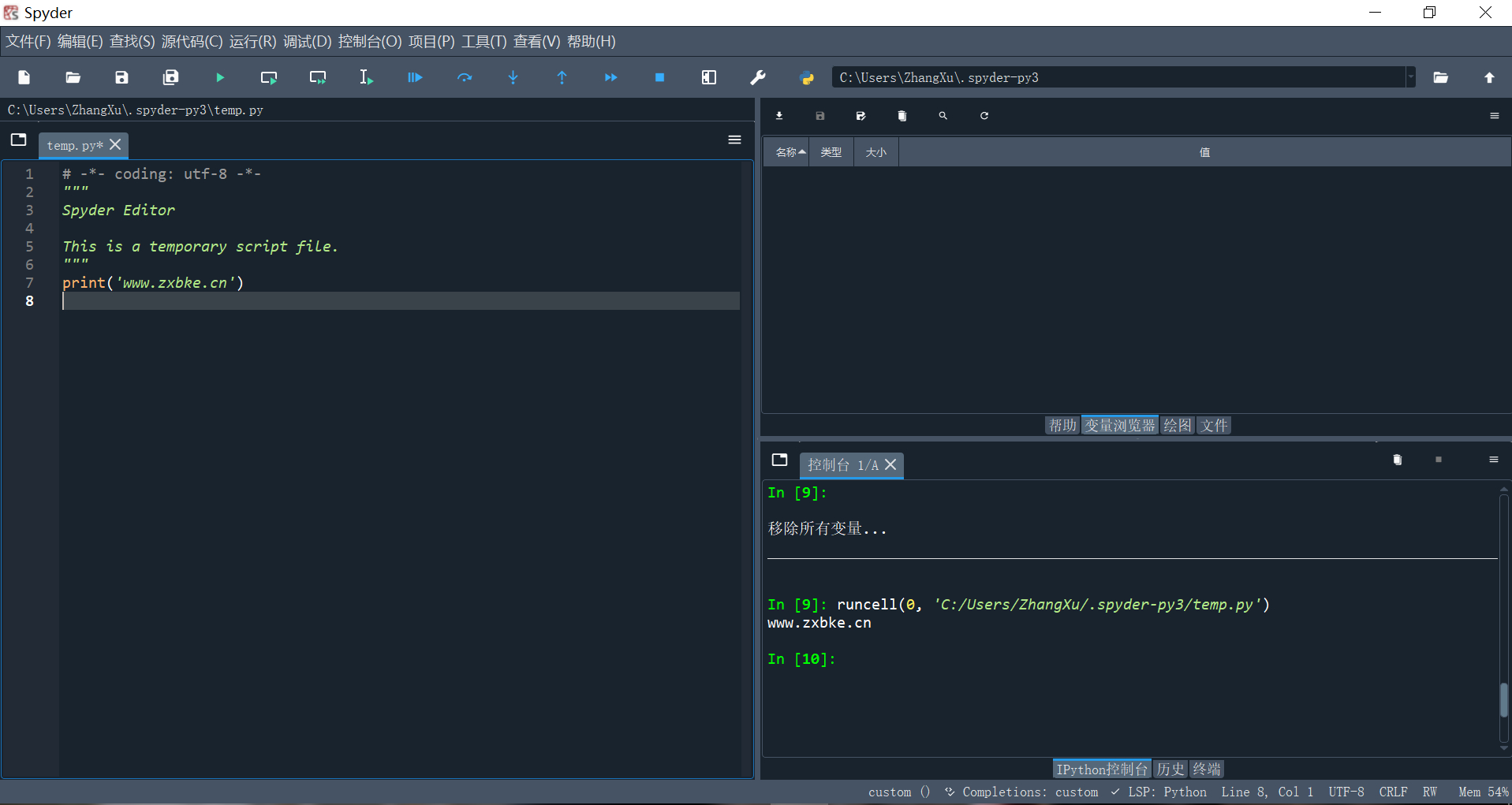The width and height of the screenshot is (1512, 805).
Task: Sort variables by the 名称 column
Action: pos(787,151)
